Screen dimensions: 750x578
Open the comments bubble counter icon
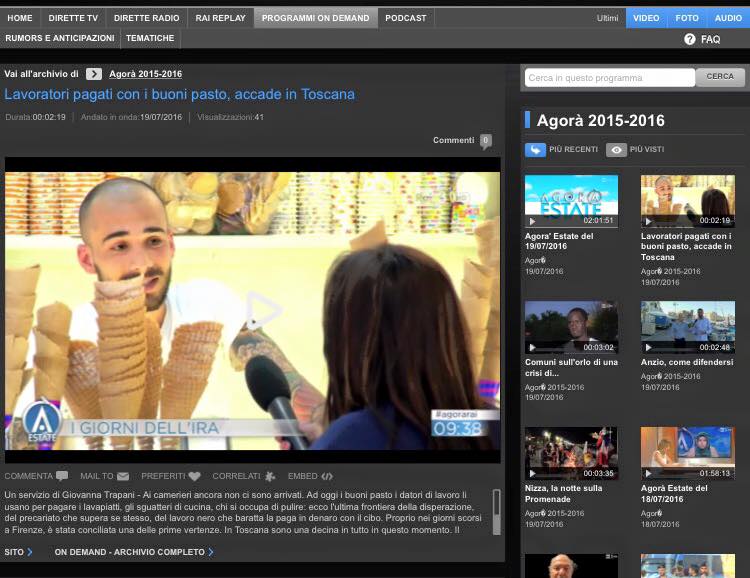click(485, 141)
